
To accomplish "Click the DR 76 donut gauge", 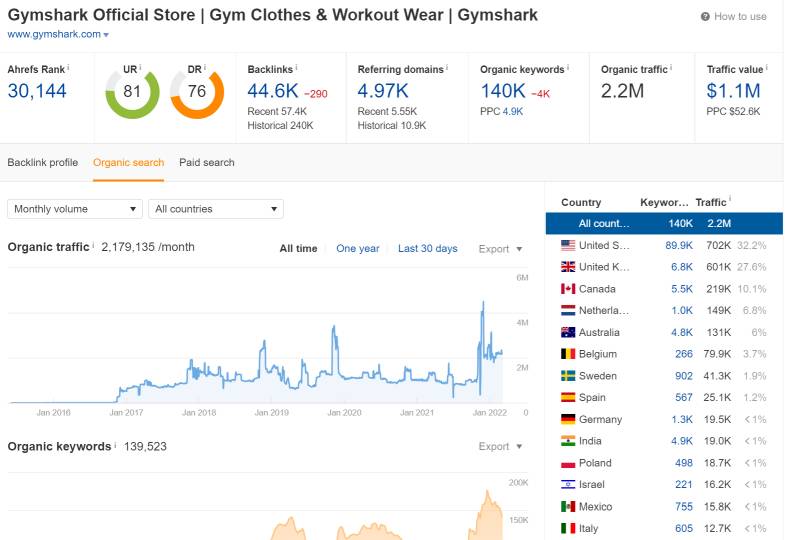I will coord(197,92).
